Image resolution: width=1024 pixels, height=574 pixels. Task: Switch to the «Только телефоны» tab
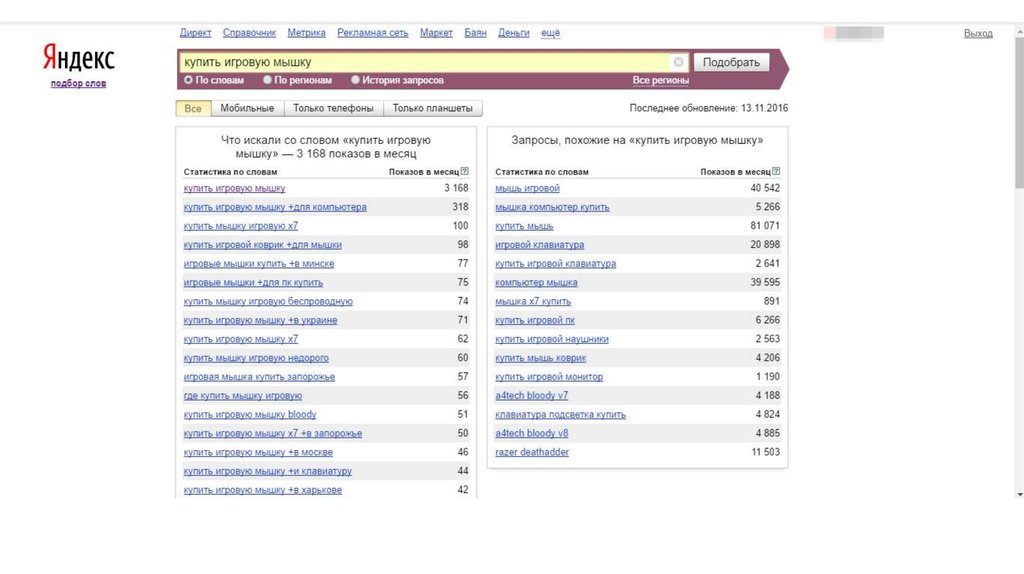click(334, 108)
